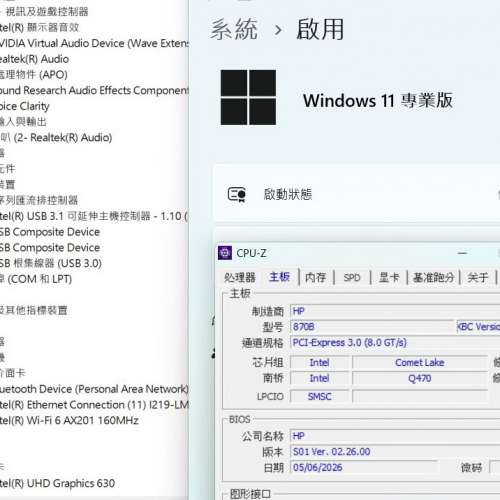The width and height of the screenshot is (500, 500).
Task: Open the SPD tab in CPU-Z
Action: point(352,277)
